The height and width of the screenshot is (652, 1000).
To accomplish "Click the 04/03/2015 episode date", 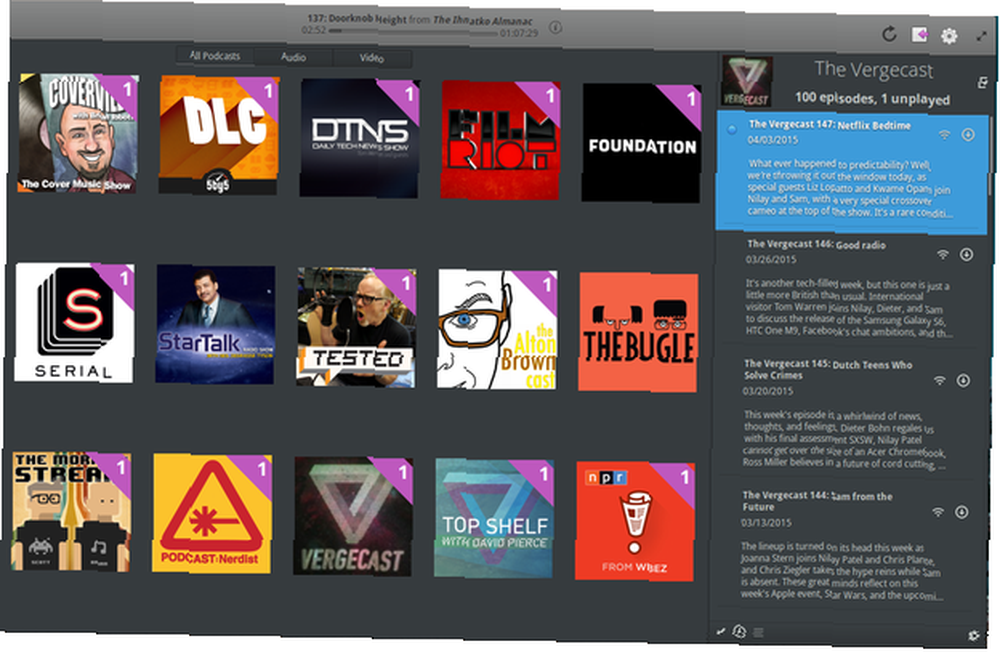I will pyautogui.click(x=773, y=140).
